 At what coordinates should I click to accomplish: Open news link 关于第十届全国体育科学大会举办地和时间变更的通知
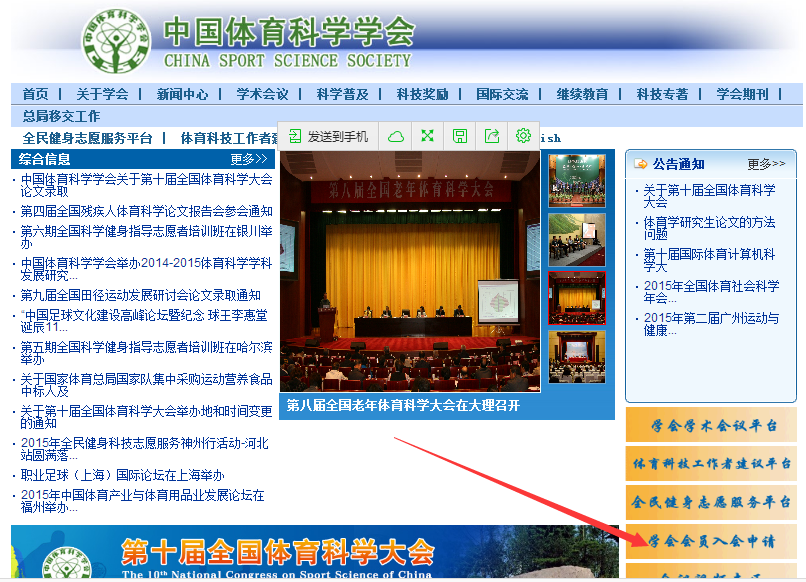pyautogui.click(x=146, y=417)
